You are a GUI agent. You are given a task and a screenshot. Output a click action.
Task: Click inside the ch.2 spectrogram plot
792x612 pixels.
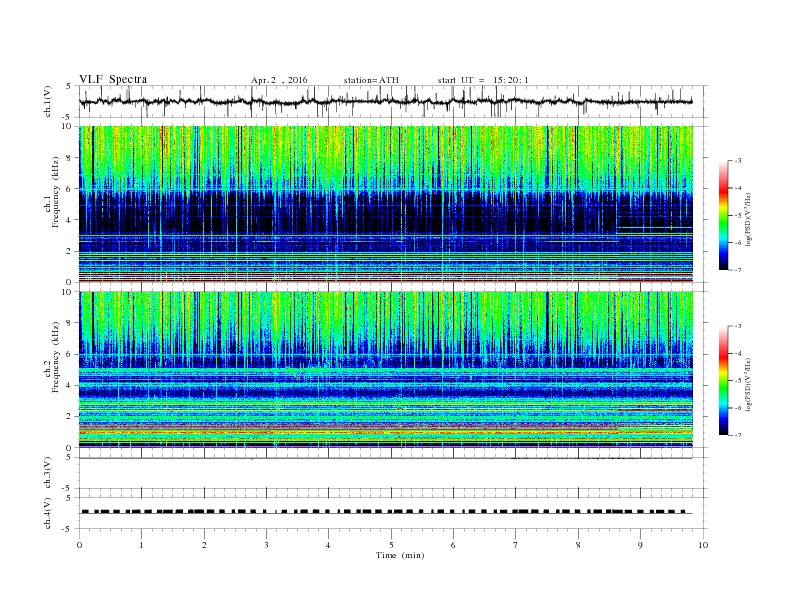click(386, 369)
